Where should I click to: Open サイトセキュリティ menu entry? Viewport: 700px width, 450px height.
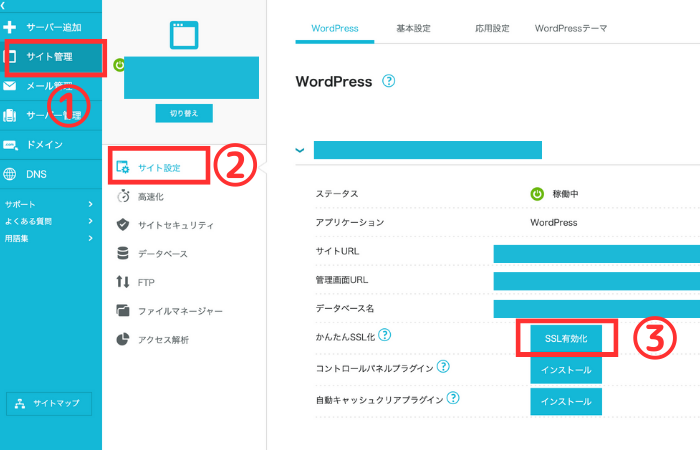point(175,225)
